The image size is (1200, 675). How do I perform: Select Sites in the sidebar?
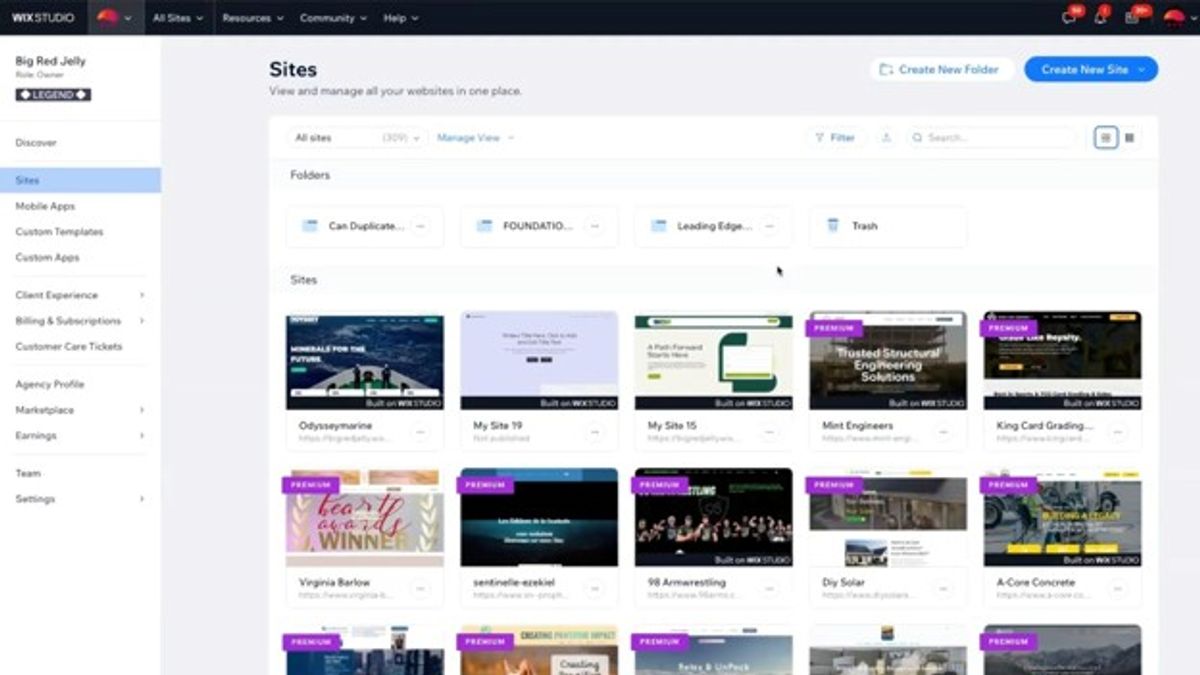tap(80, 181)
